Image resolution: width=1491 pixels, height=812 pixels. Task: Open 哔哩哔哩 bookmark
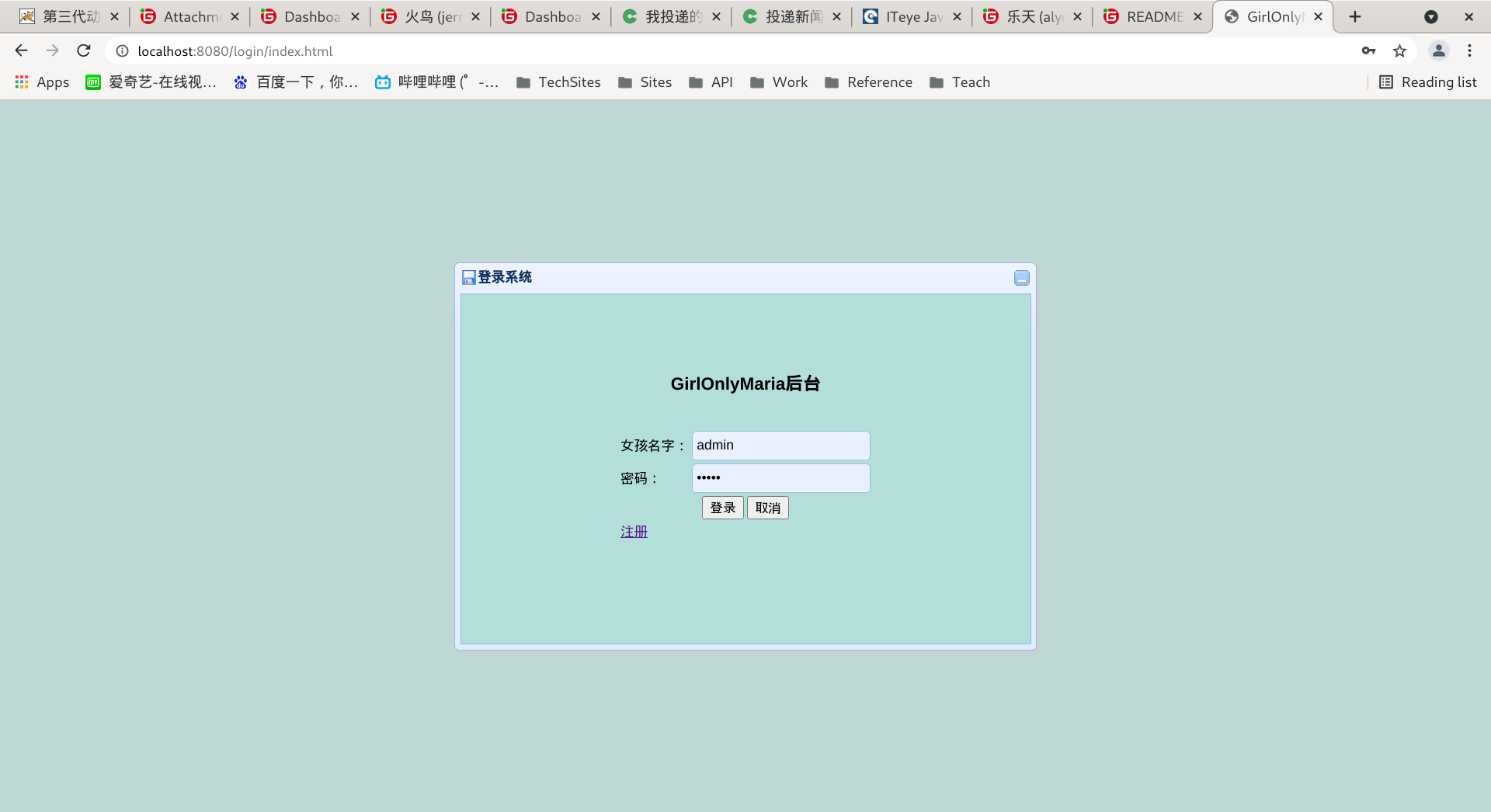click(436, 82)
